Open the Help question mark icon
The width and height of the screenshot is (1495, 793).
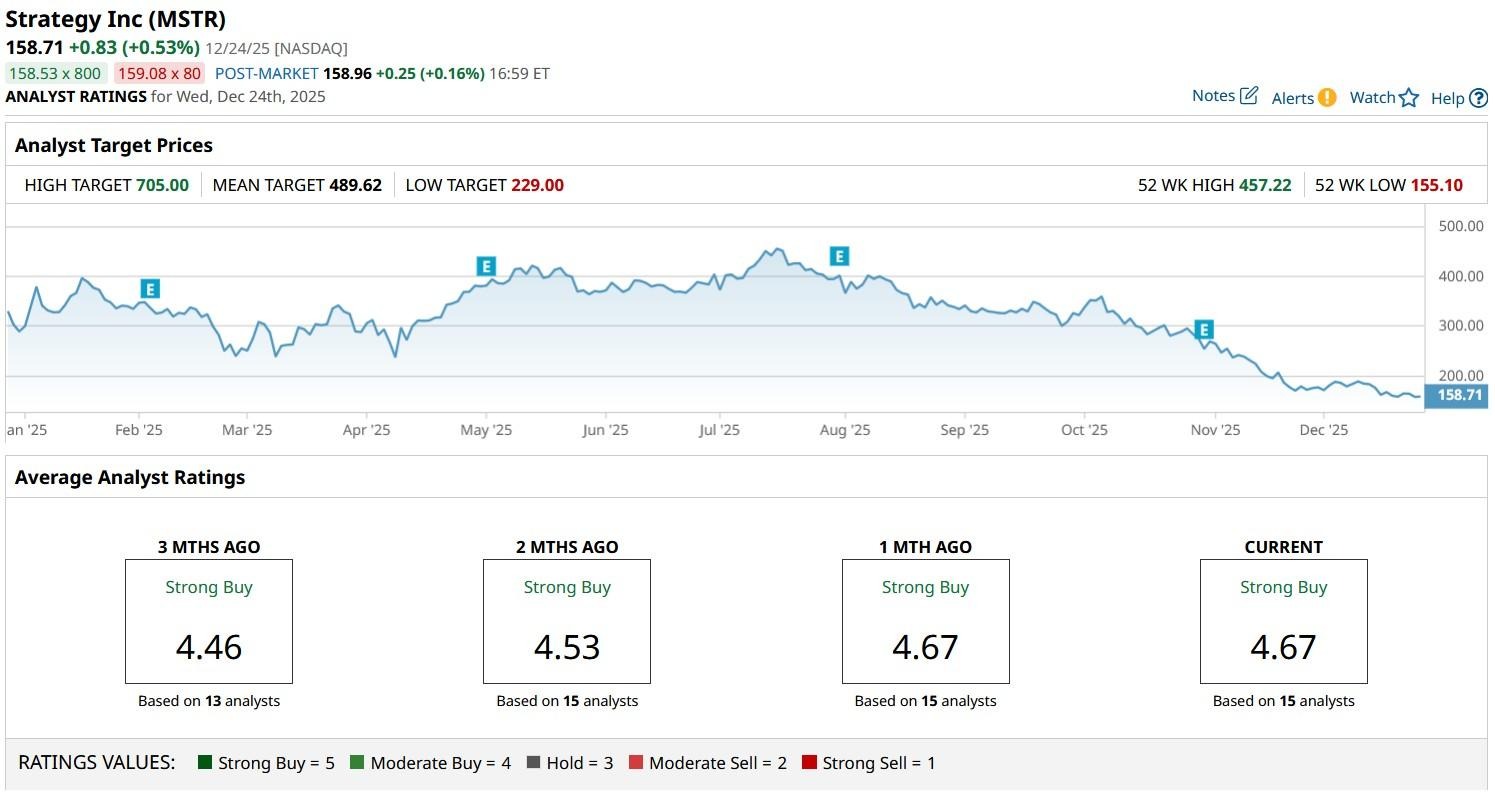click(1478, 98)
